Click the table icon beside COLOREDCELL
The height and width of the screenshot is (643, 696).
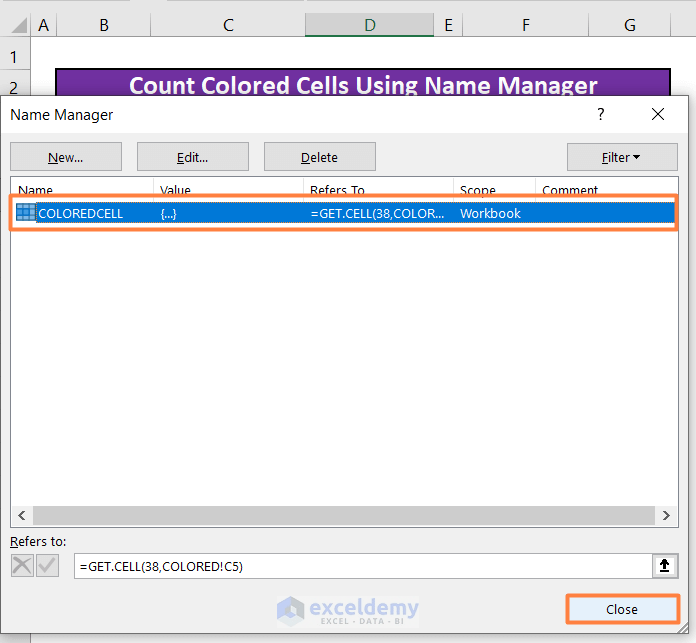pyautogui.click(x=26, y=213)
